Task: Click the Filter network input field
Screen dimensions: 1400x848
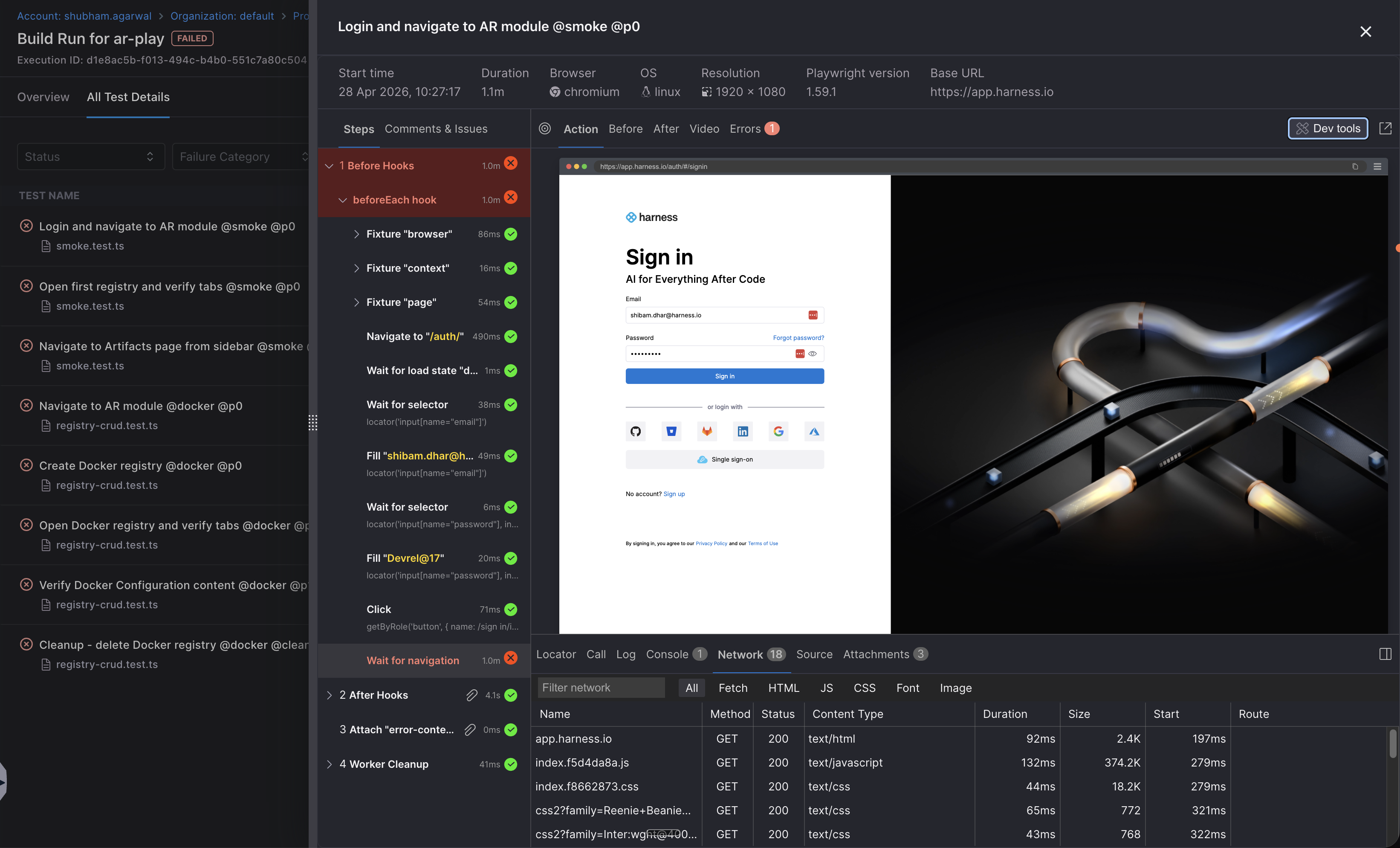Action: tap(601, 688)
